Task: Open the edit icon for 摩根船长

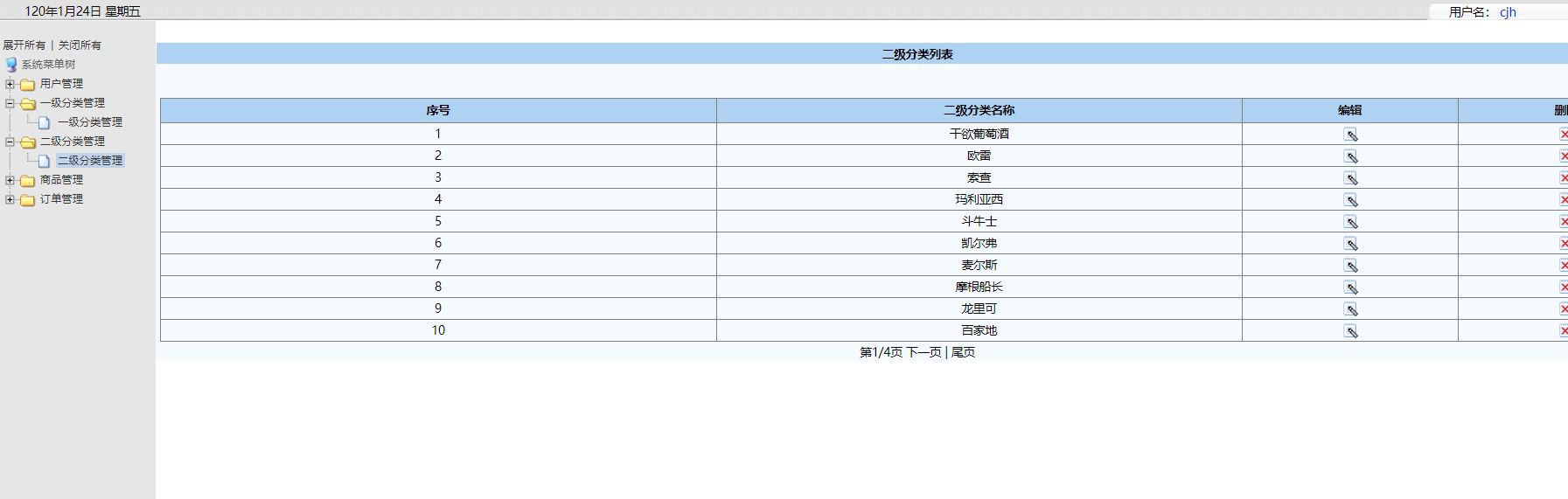Action: [1350, 288]
